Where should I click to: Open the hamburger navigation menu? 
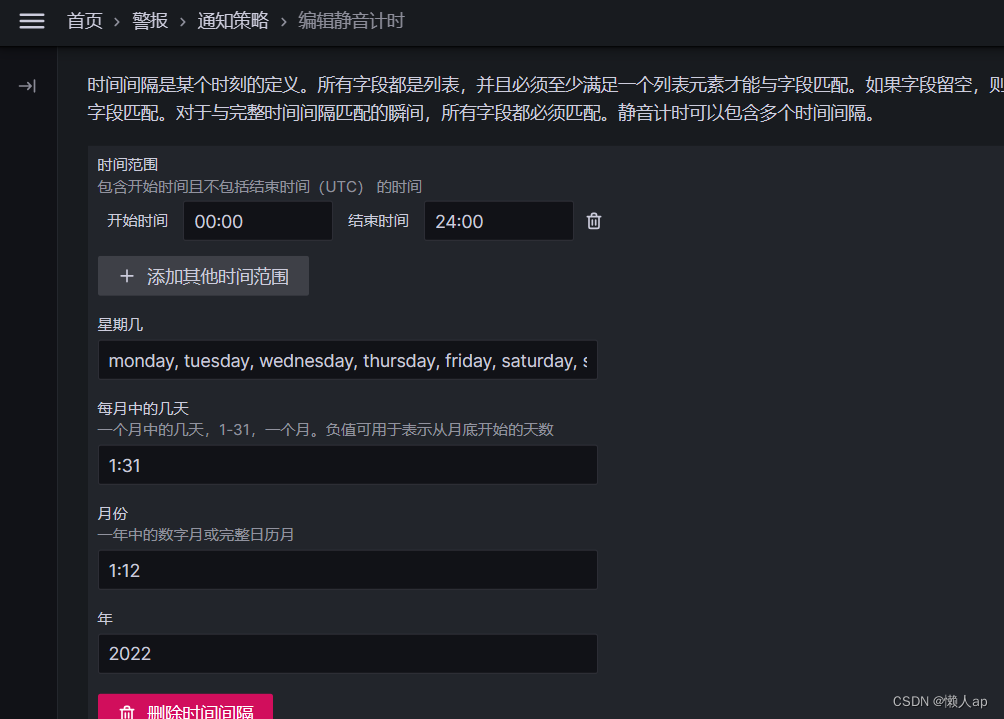click(31, 21)
